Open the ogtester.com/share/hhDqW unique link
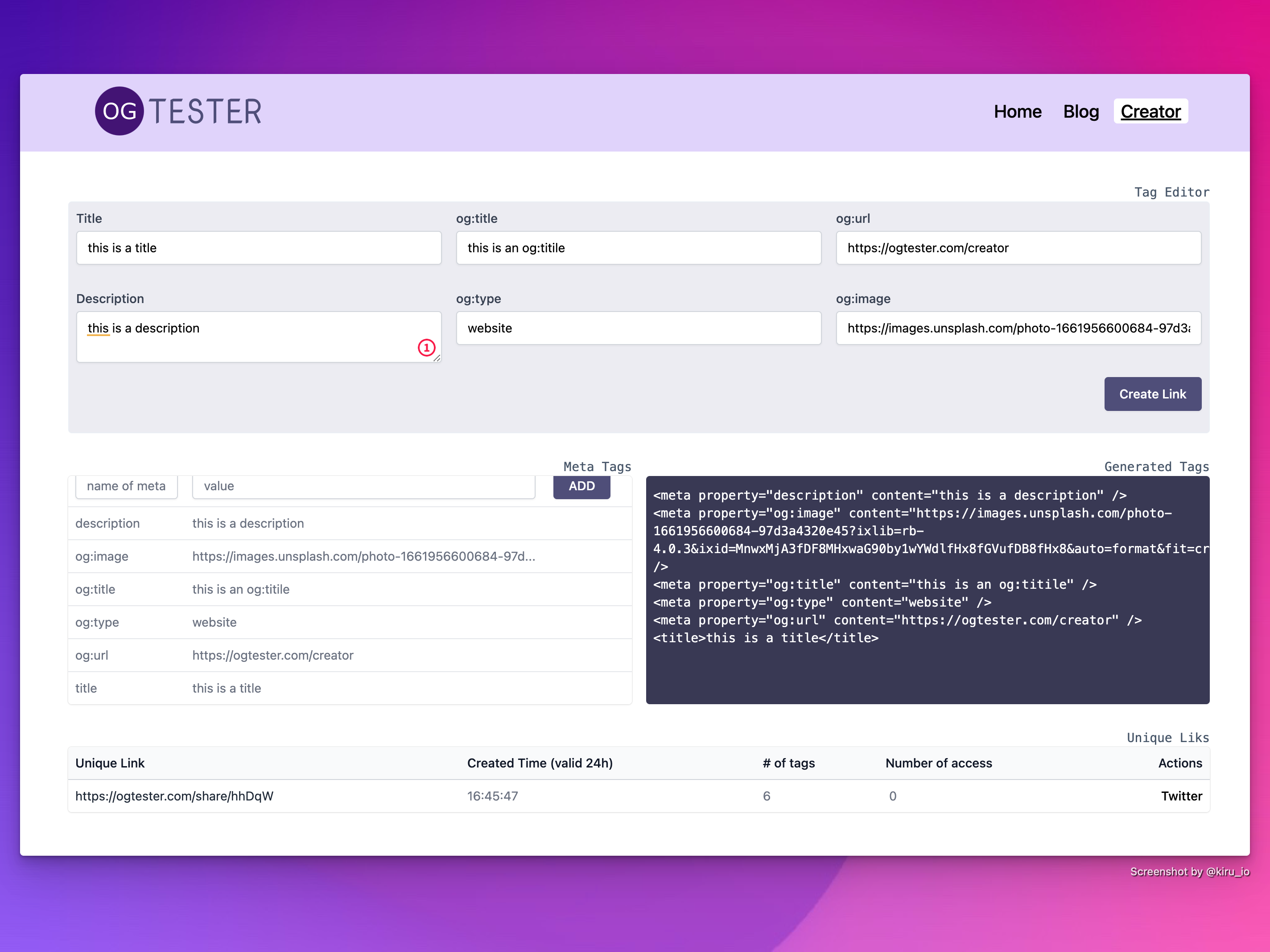The image size is (1270, 952). [x=174, y=796]
